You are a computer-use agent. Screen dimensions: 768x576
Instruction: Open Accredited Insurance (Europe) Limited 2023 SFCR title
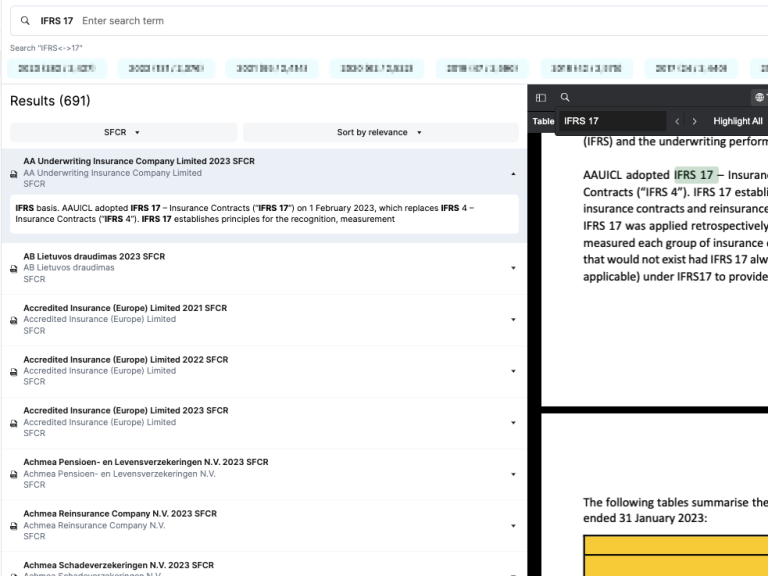126,410
